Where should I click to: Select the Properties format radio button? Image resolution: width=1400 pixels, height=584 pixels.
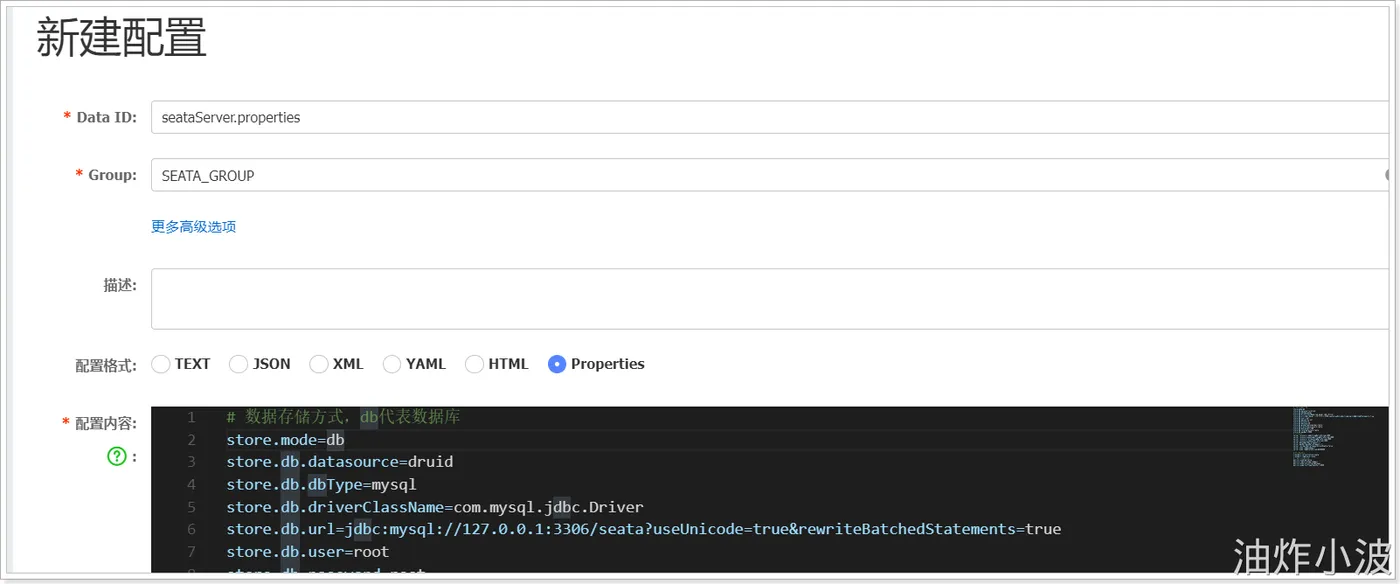click(x=557, y=364)
